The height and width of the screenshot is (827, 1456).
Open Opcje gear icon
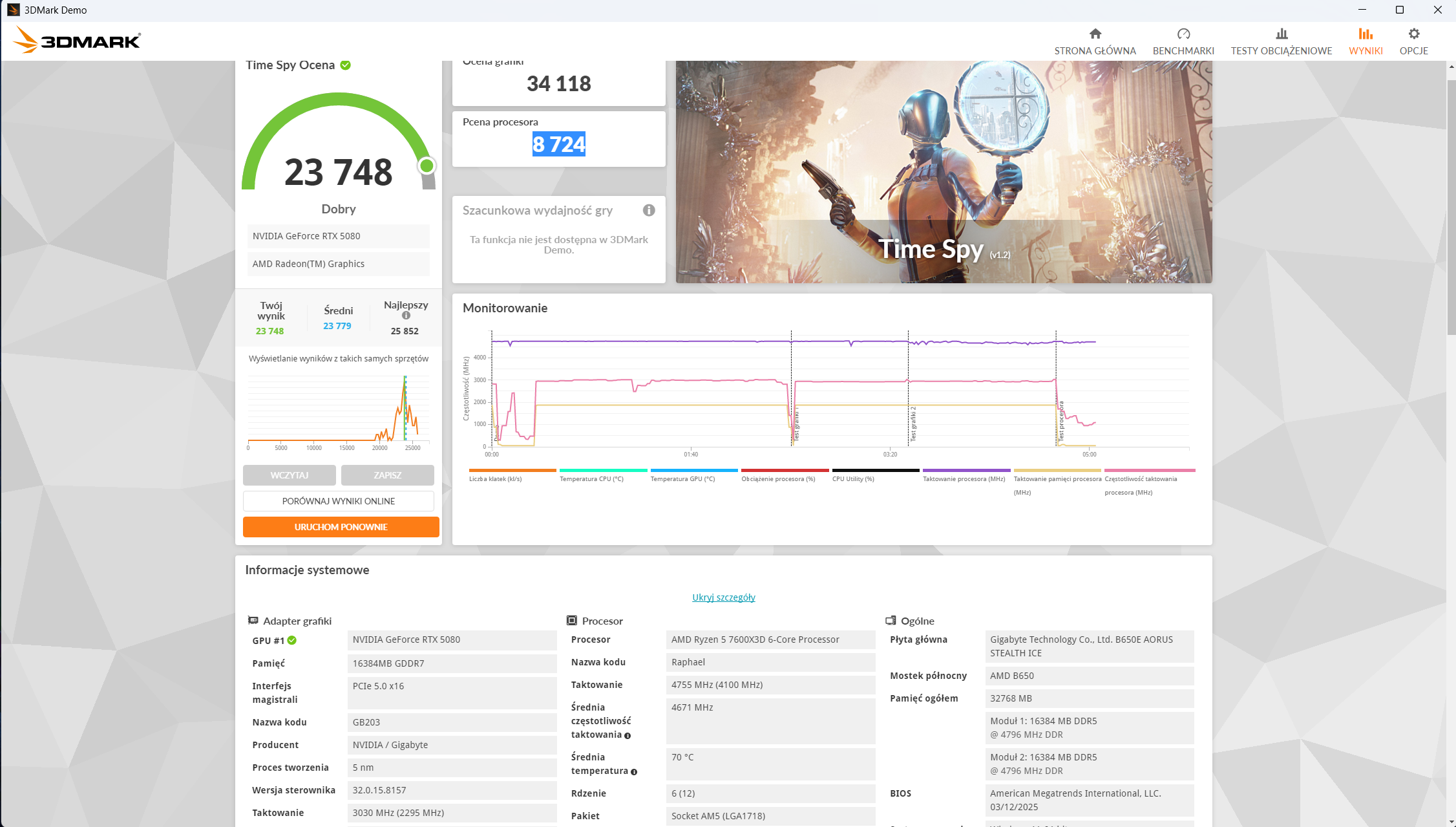(1413, 34)
